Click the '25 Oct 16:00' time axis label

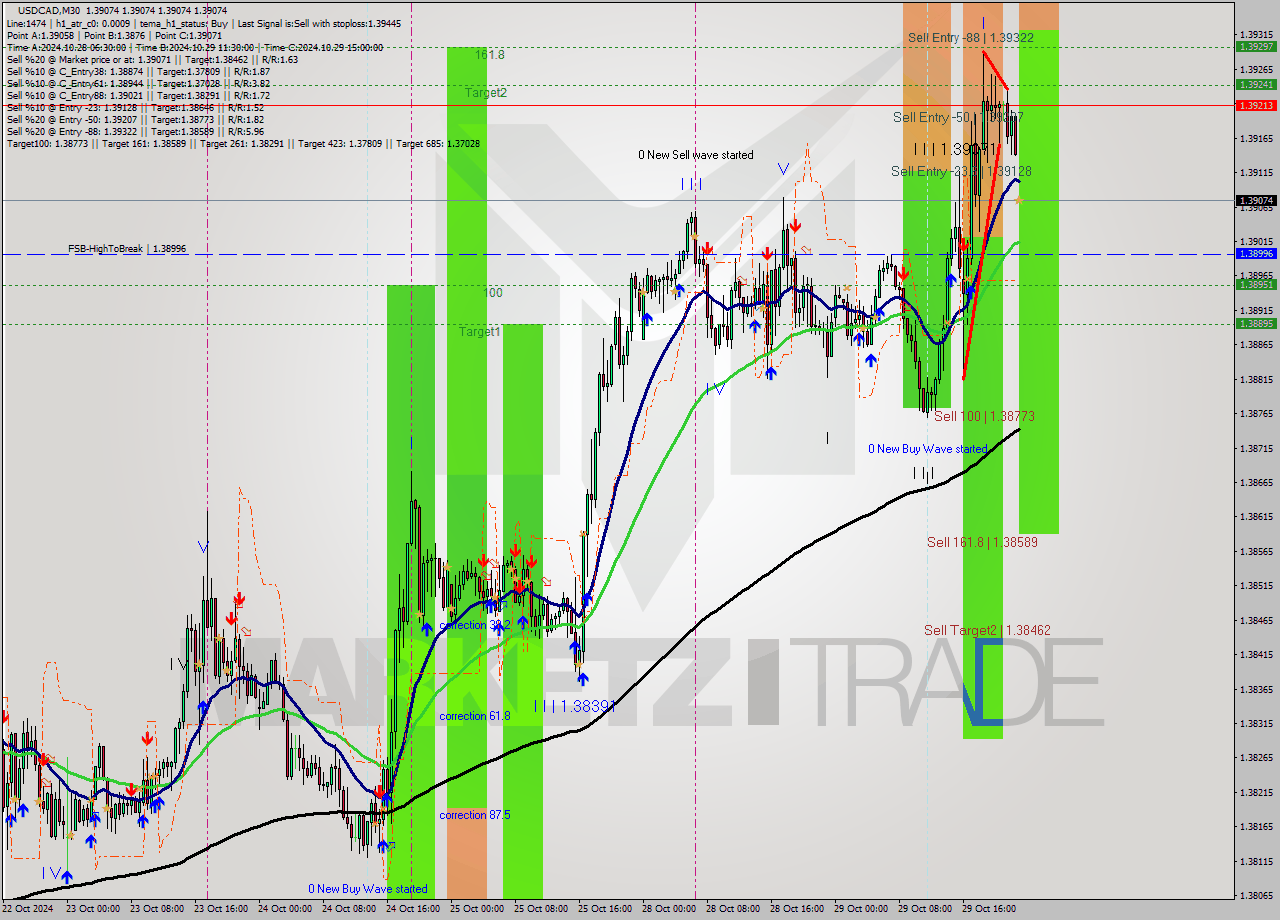point(606,909)
